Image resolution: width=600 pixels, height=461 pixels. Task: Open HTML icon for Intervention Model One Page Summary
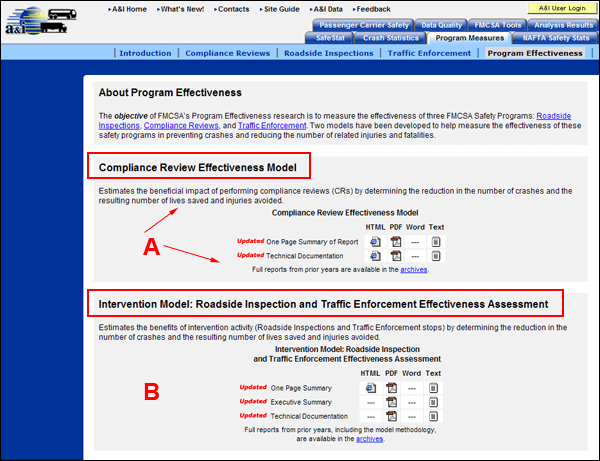tap(370, 388)
